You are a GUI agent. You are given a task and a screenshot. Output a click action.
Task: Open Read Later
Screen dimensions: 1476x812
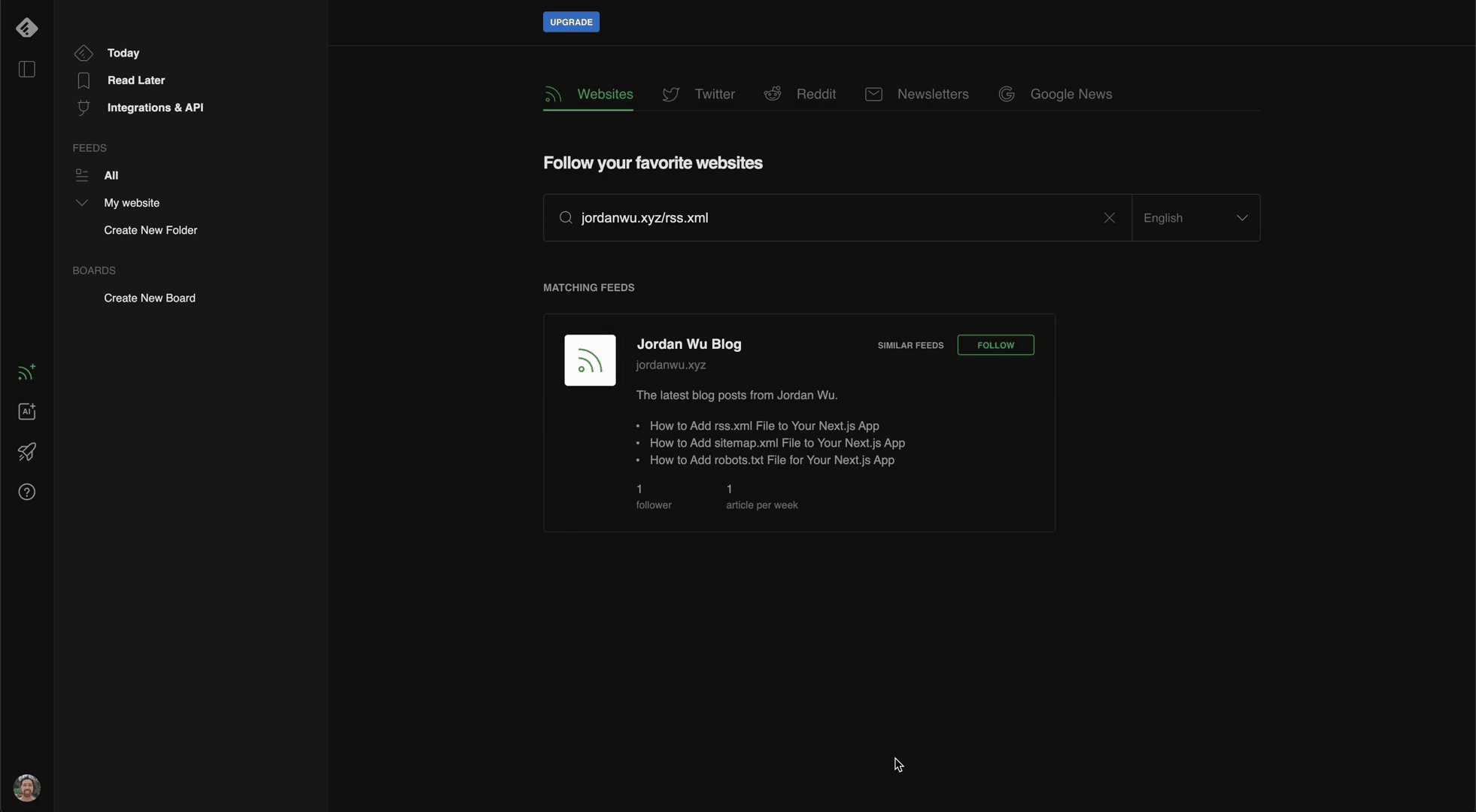[136, 80]
